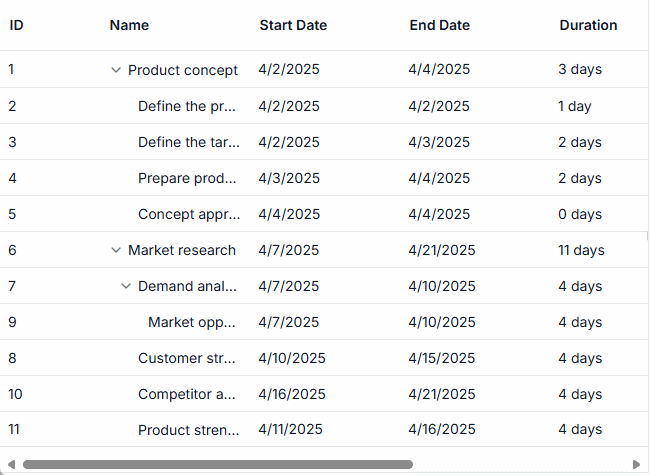The width and height of the screenshot is (650, 475).
Task: Collapse the Market research row
Action: tap(116, 250)
